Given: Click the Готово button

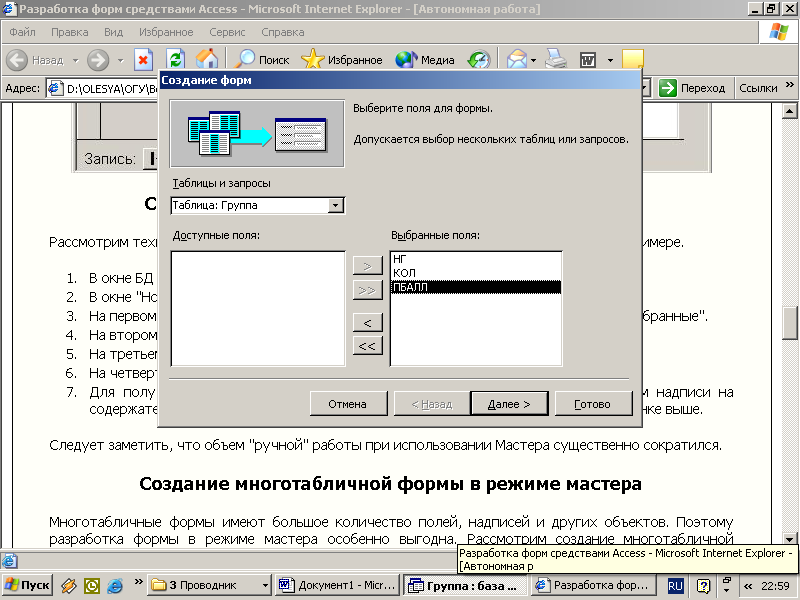Looking at the screenshot, I should click(x=593, y=404).
